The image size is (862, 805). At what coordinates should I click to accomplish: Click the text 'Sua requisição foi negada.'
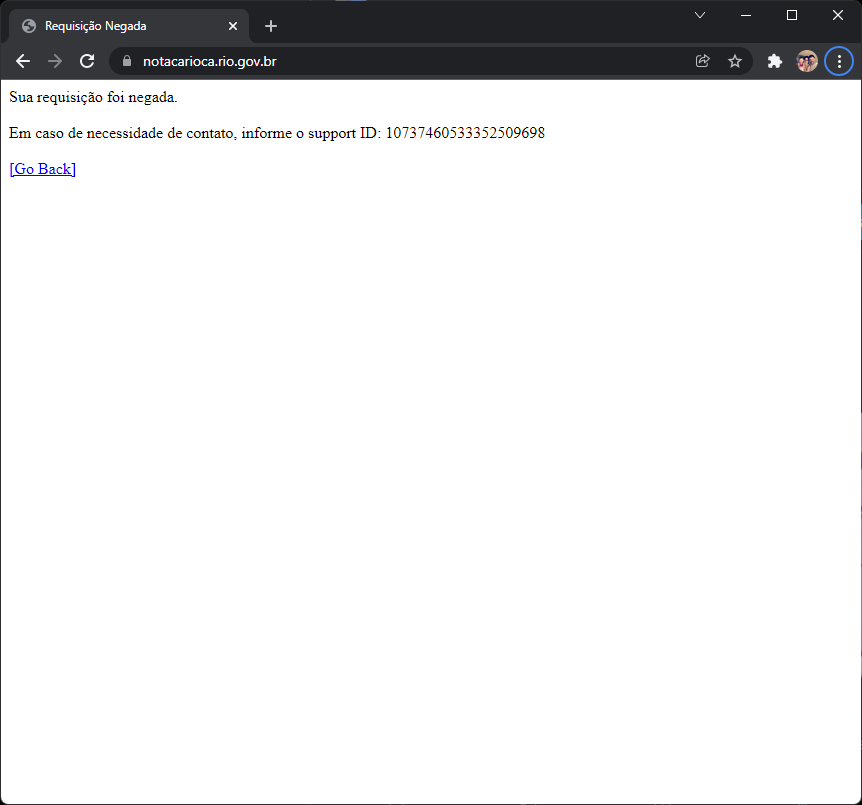point(93,97)
